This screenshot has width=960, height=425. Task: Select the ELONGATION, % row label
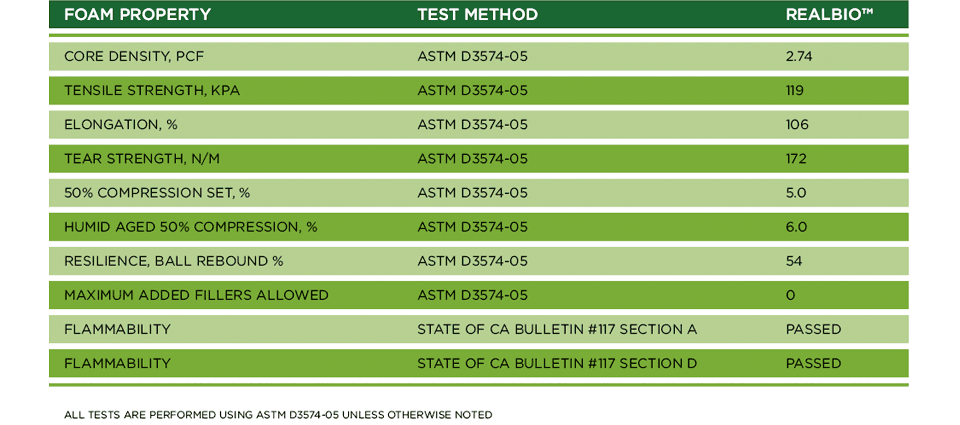(121, 125)
